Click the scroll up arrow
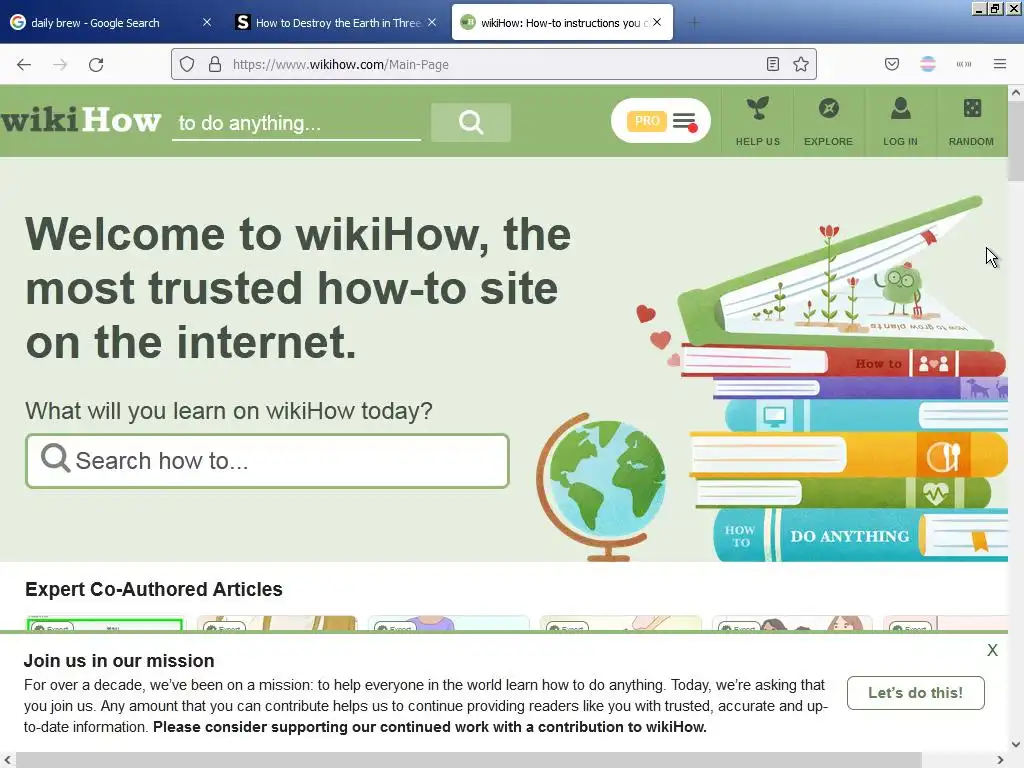 point(1016,93)
